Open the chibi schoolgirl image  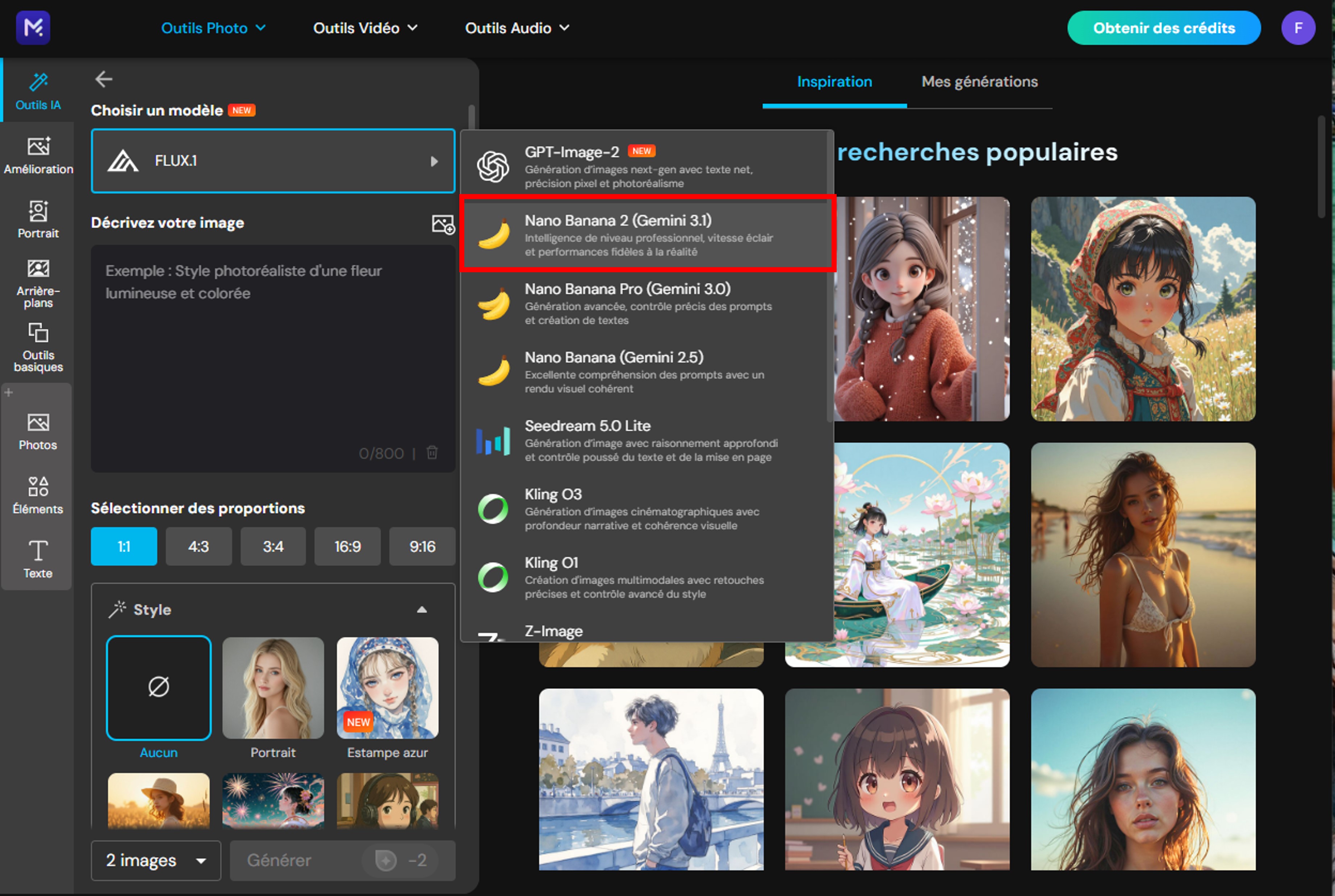point(897,779)
